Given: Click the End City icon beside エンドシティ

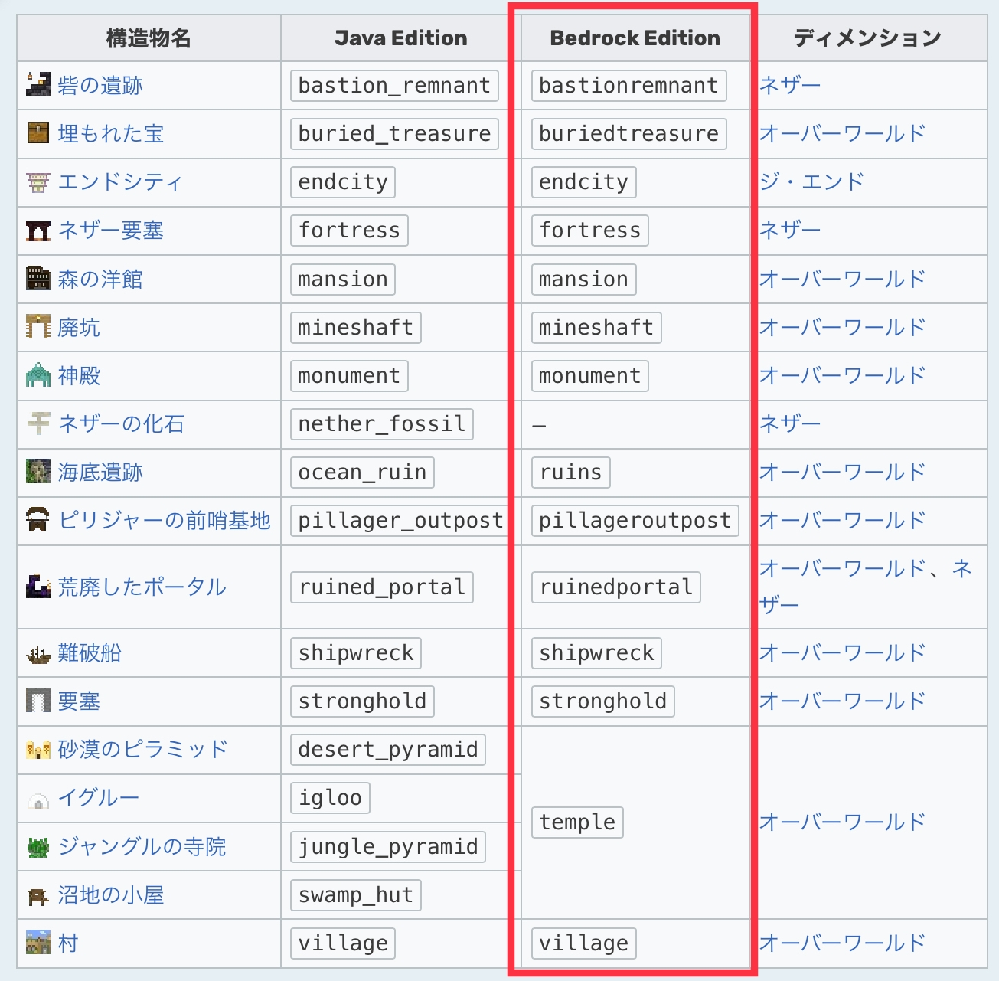Looking at the screenshot, I should 38,182.
